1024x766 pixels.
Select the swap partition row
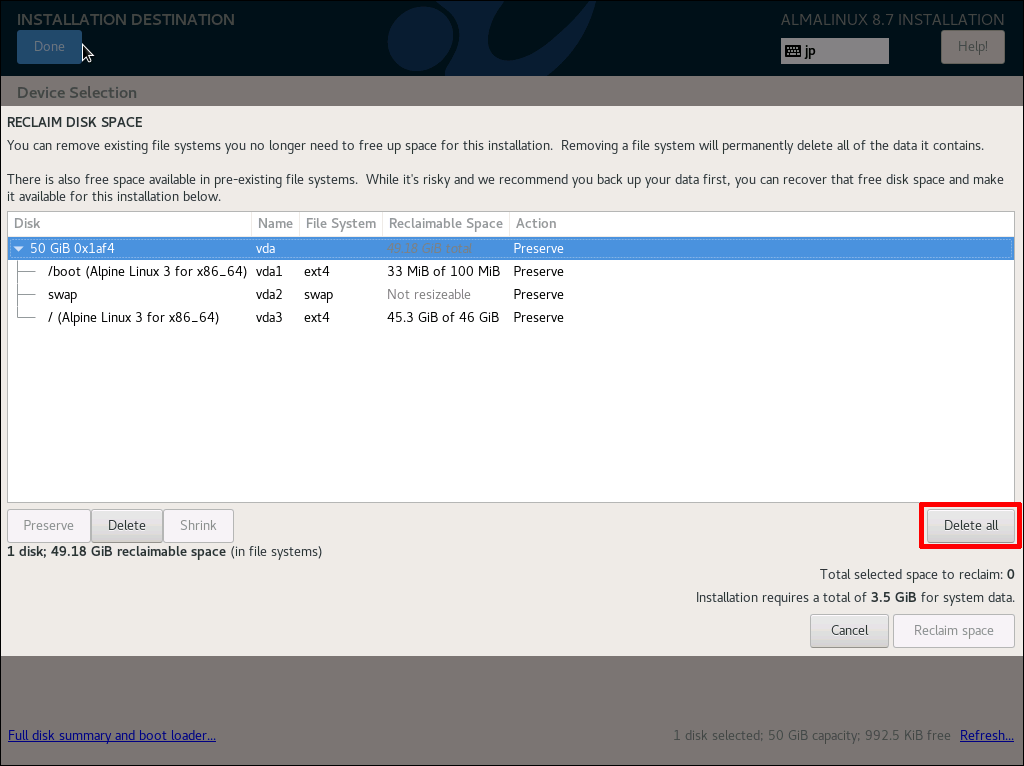(511, 295)
